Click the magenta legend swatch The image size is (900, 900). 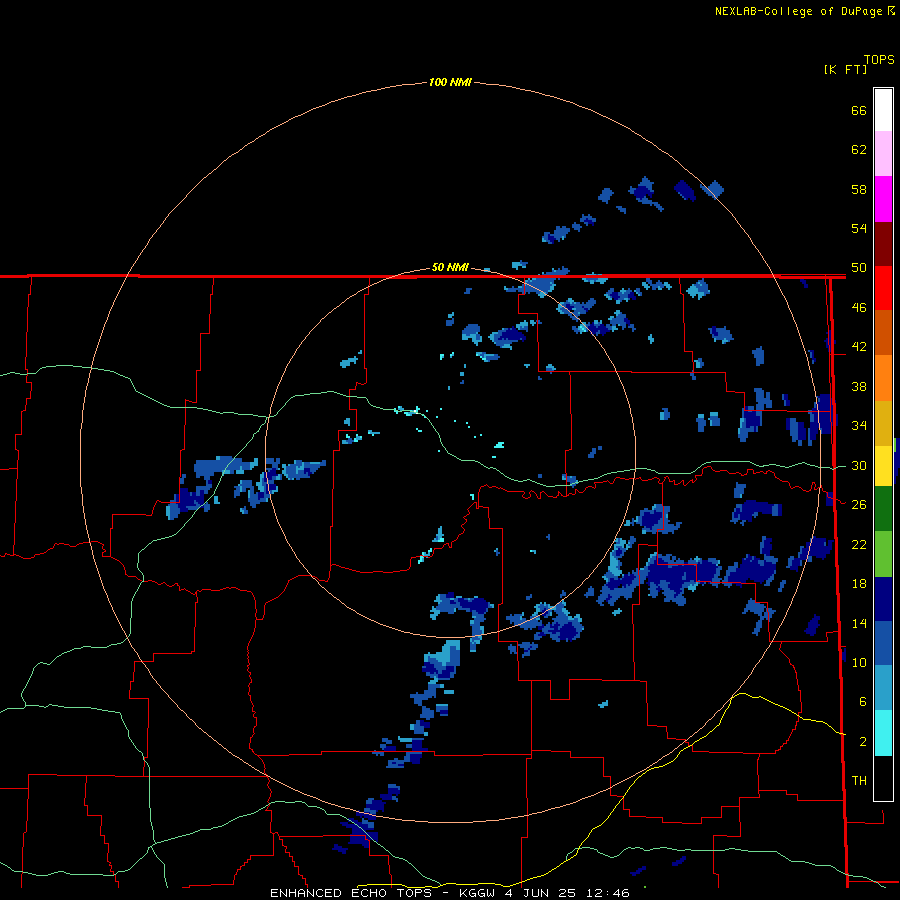[x=883, y=199]
